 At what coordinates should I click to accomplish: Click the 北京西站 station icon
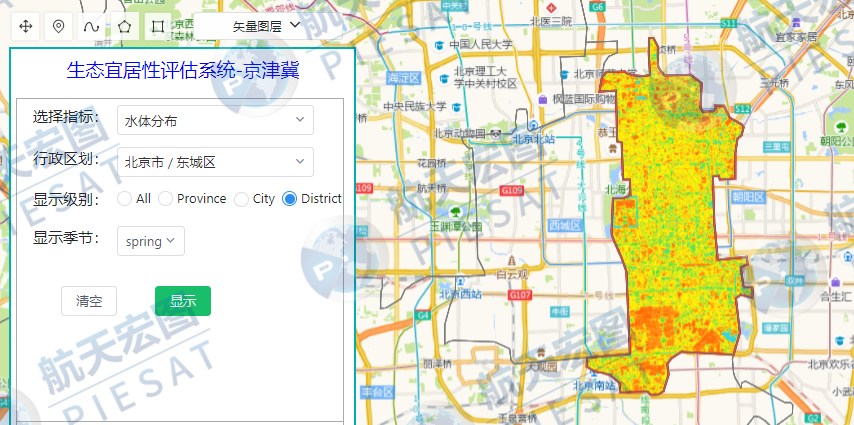(461, 281)
